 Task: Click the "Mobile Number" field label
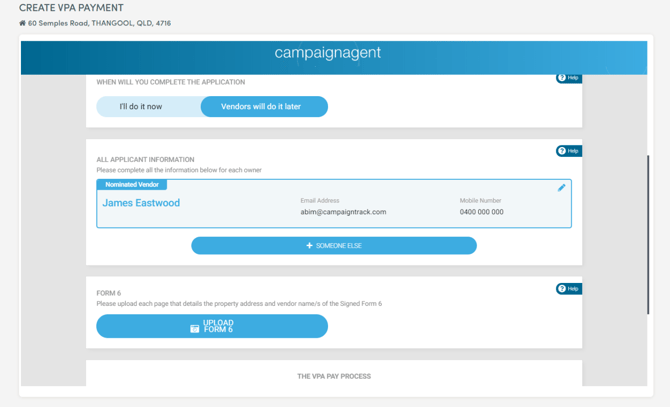click(x=480, y=200)
